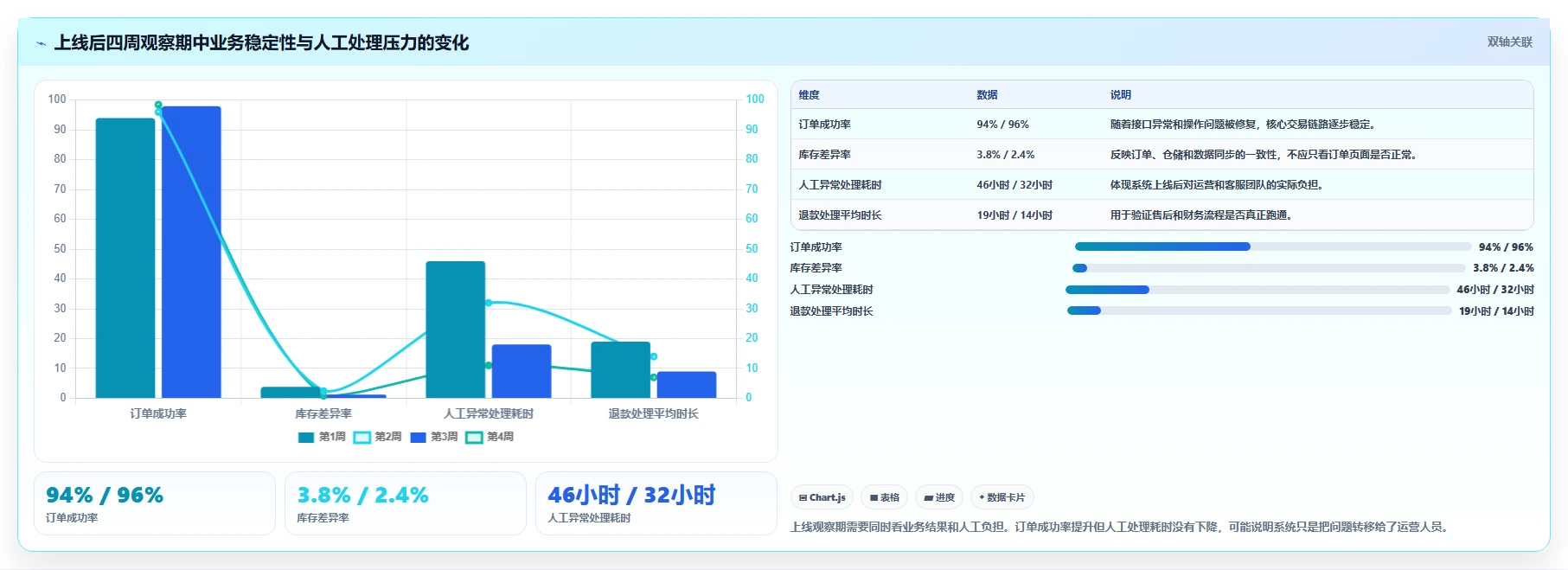Click the 上线观察期 footer note text
Screen dimensions: 1568x570
pos(1121,527)
